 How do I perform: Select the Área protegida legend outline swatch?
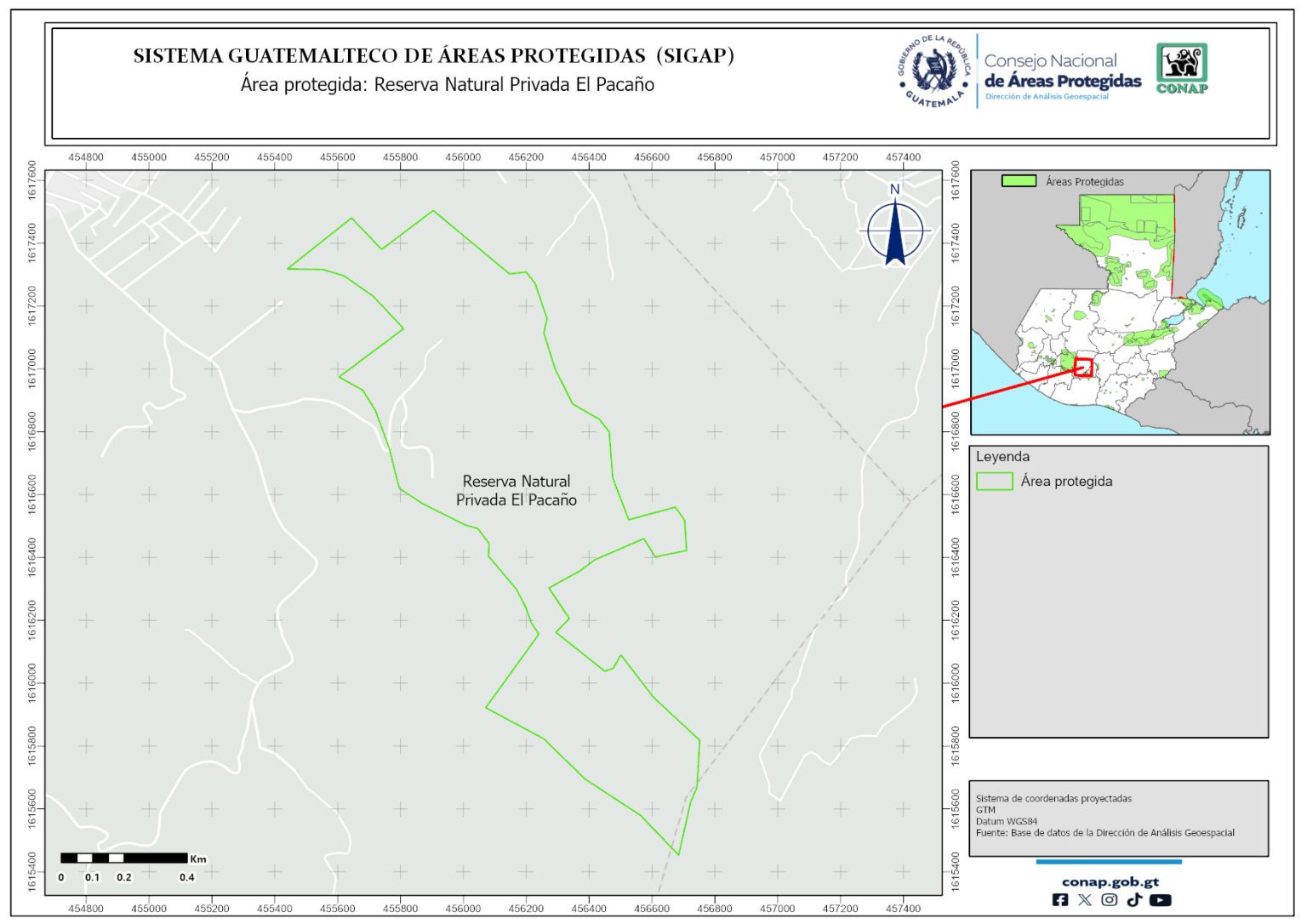(x=994, y=482)
